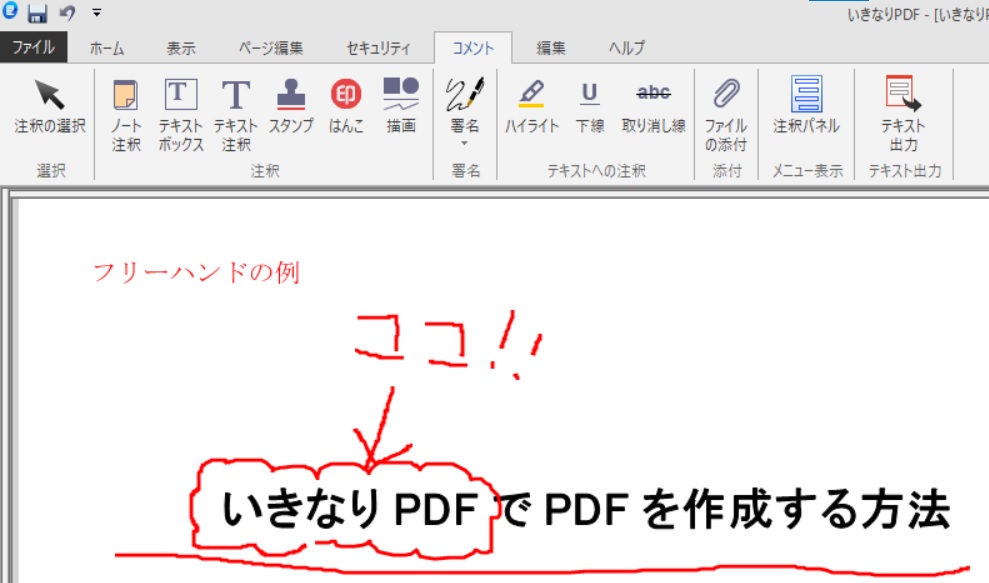
Task: Switch to the ページ編集 tab
Action: (271, 48)
